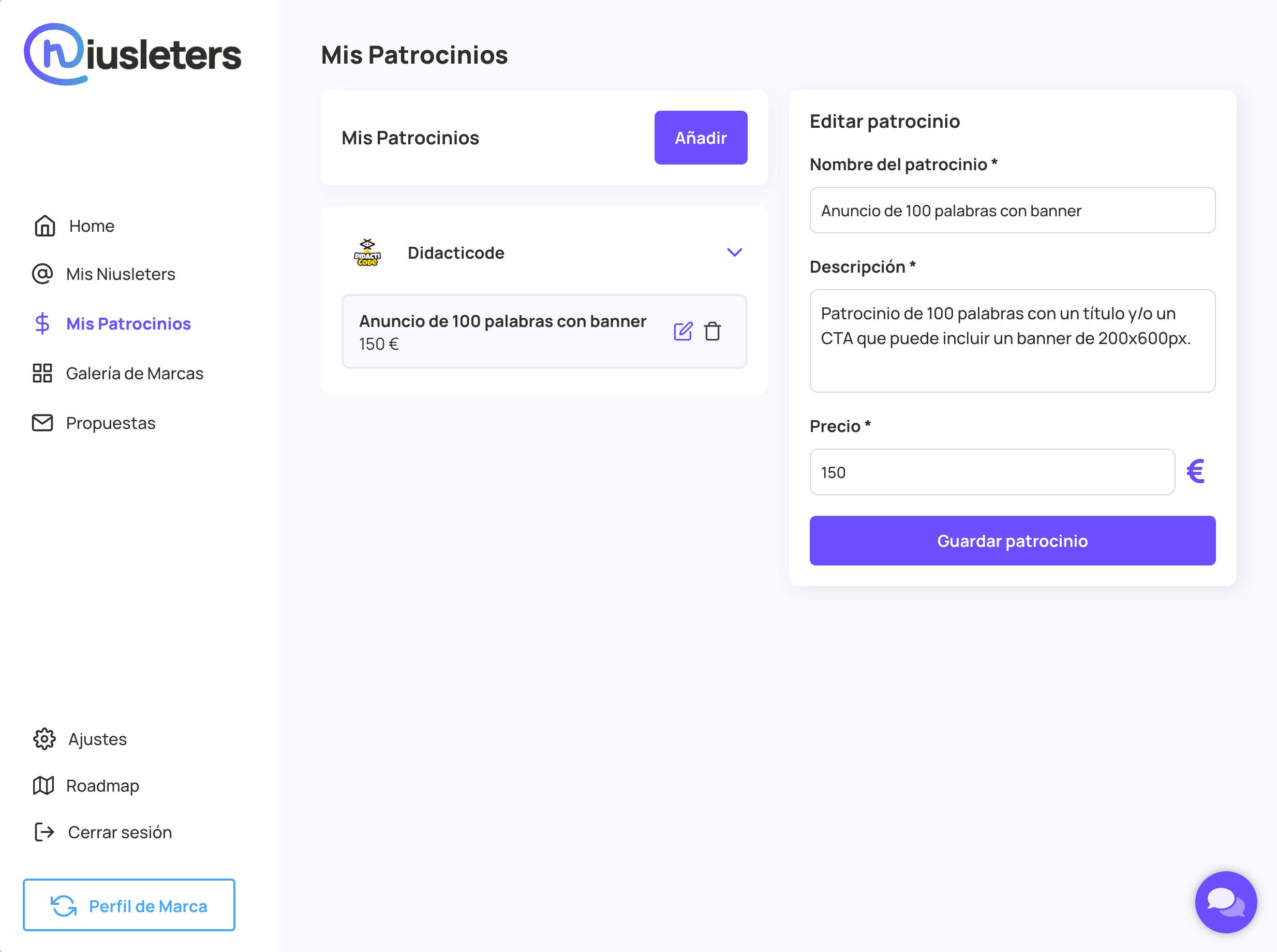
Task: Open Perfil de Marca
Action: click(129, 905)
